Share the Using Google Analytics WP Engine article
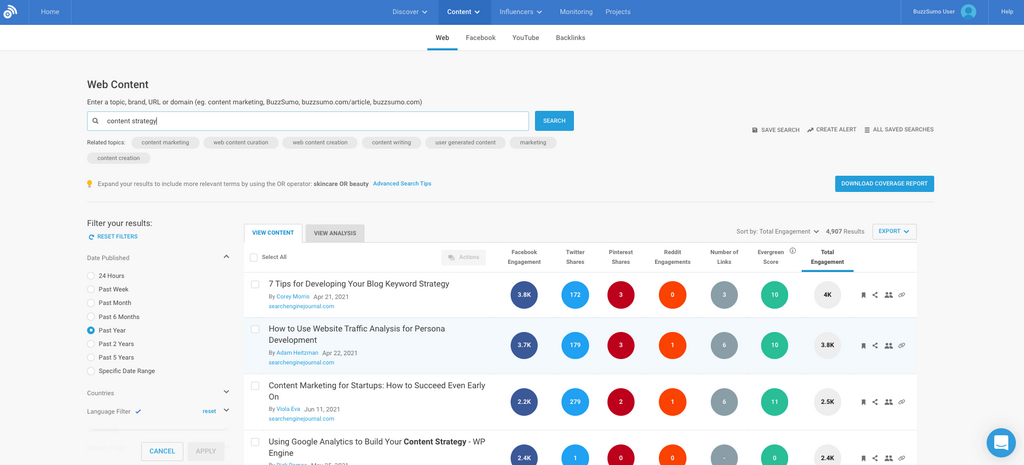Image resolution: width=1024 pixels, height=465 pixels. (875, 458)
